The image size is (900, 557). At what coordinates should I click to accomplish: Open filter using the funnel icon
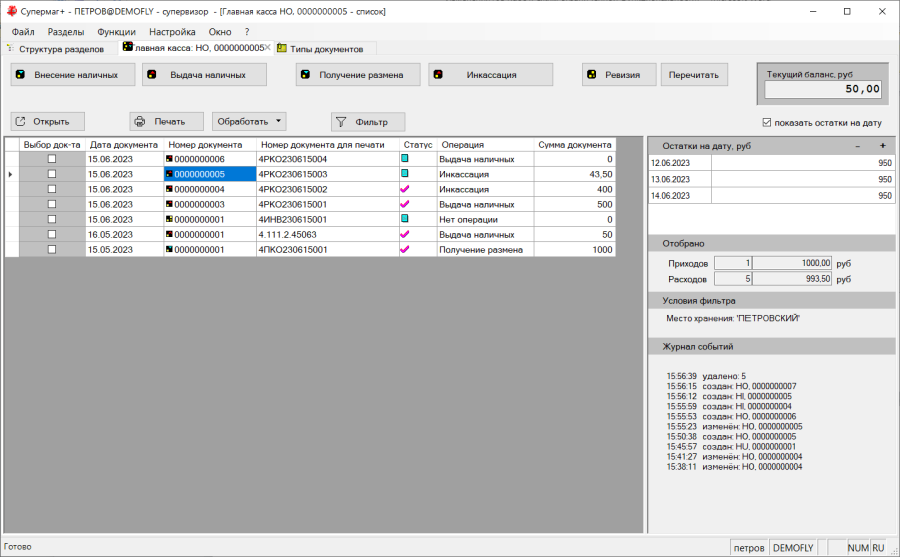click(x=341, y=122)
